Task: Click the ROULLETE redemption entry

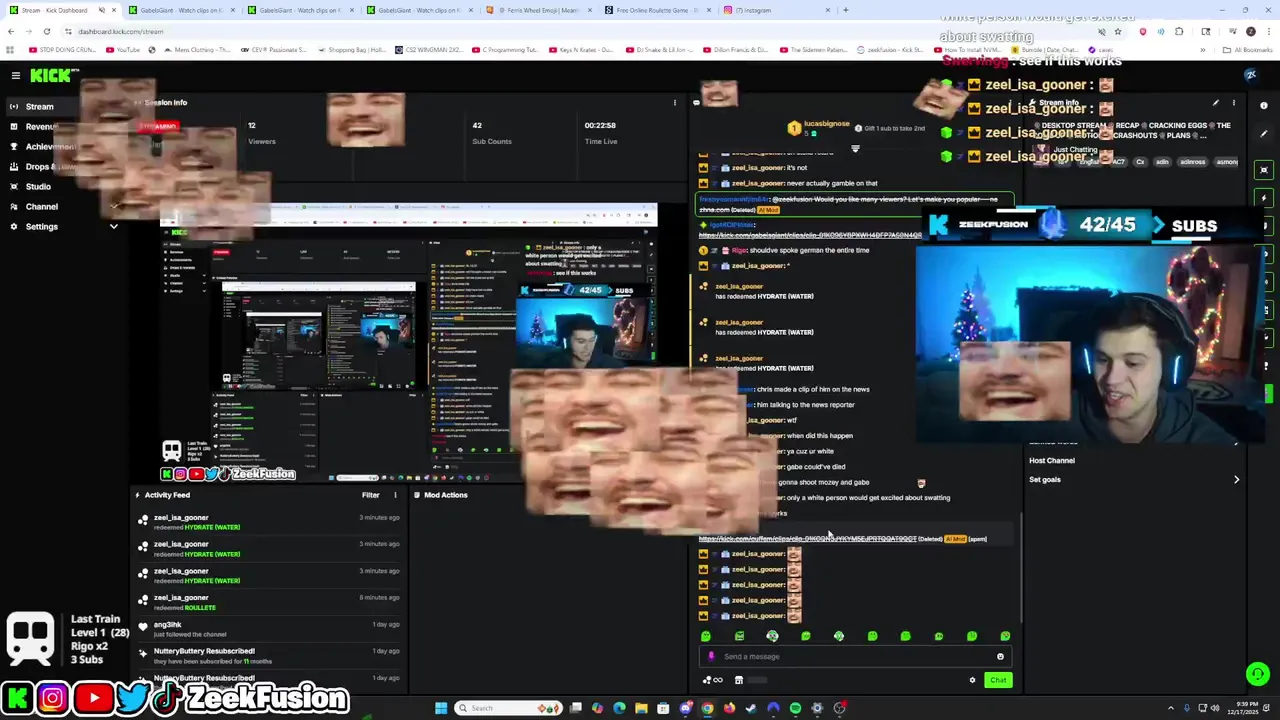Action: [270, 602]
